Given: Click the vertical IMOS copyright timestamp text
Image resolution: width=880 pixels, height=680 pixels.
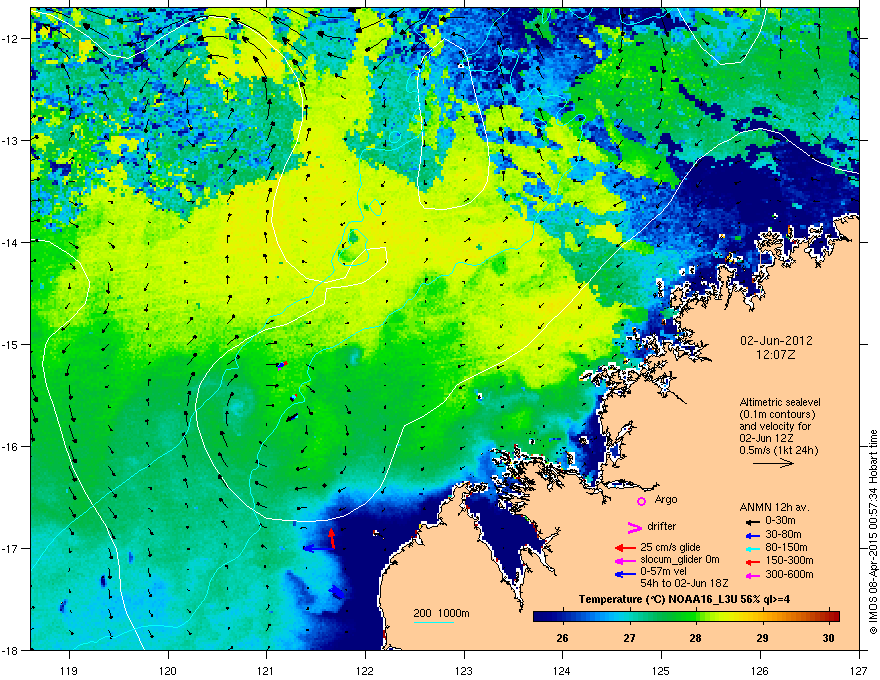Looking at the screenshot, I should 873,532.
